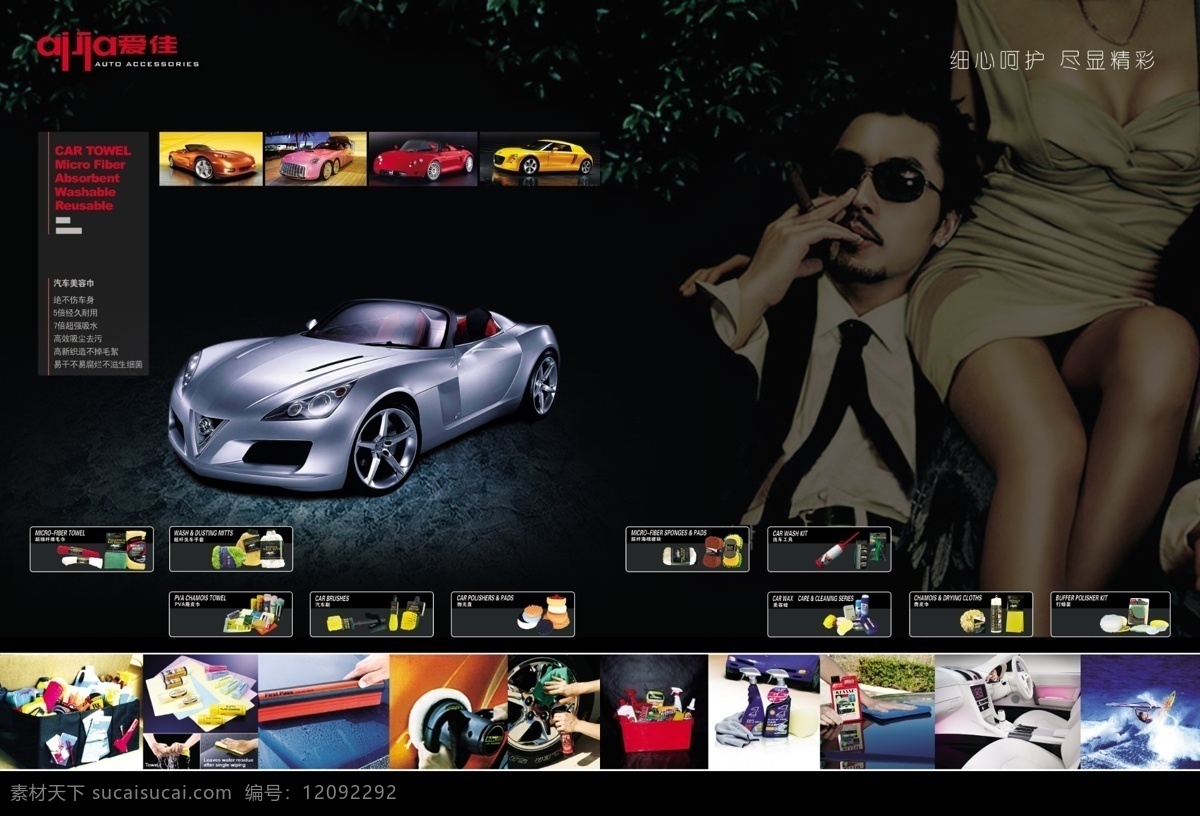
Task: Click the red basket cleaning kit photo
Action: [x=654, y=711]
